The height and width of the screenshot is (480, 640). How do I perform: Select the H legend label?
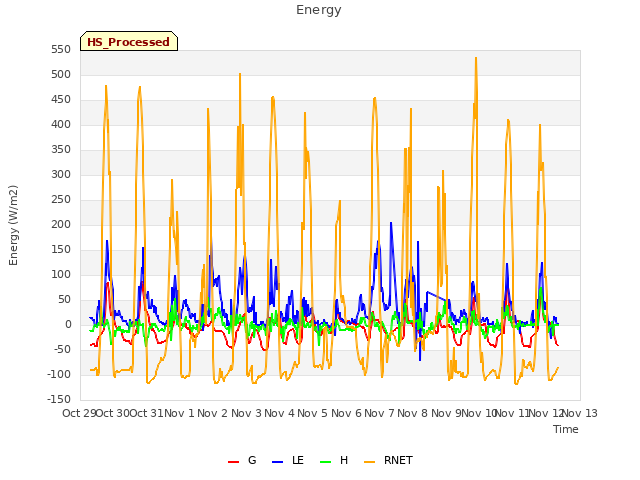[344, 460]
